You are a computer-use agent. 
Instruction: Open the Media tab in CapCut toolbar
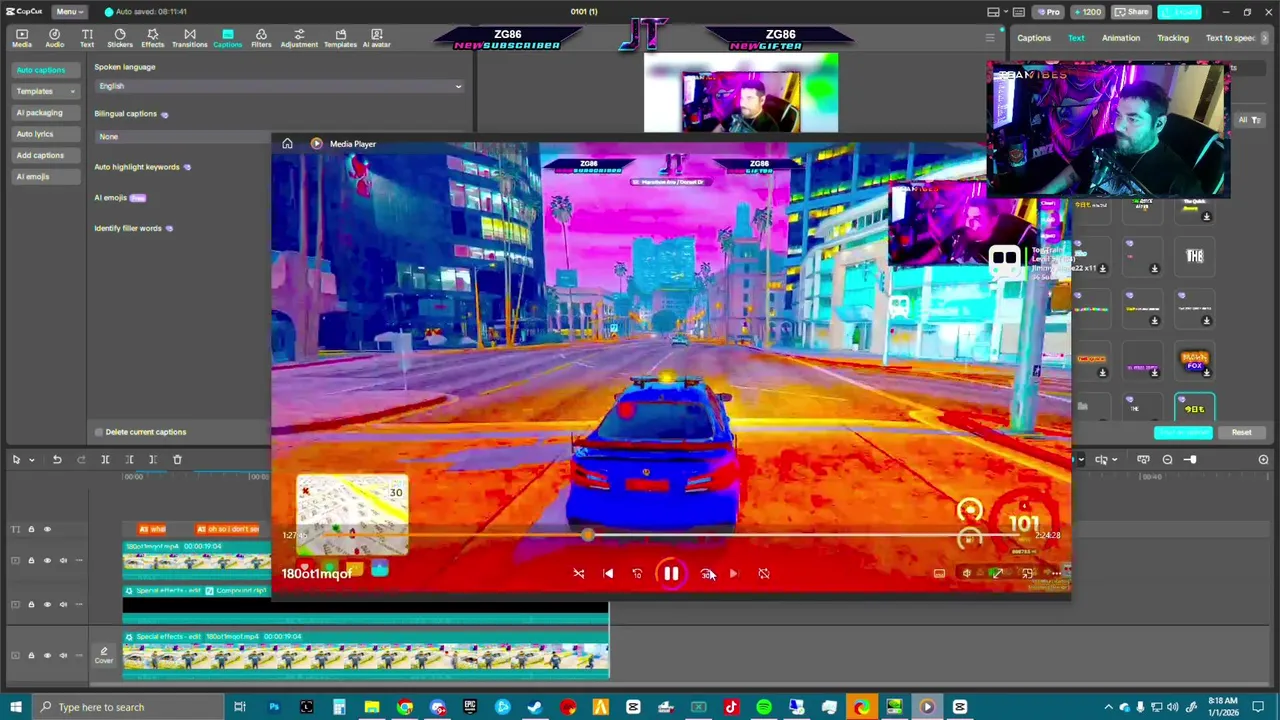click(21, 38)
